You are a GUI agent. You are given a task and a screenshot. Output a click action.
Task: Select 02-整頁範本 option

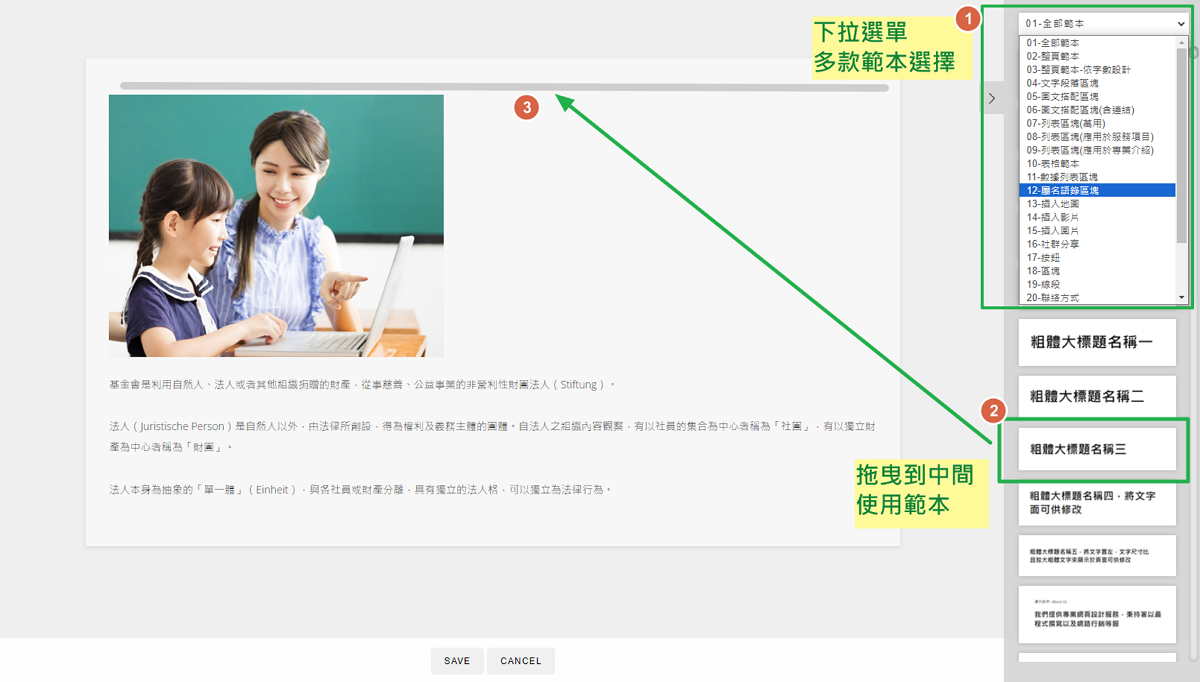pos(1097,56)
